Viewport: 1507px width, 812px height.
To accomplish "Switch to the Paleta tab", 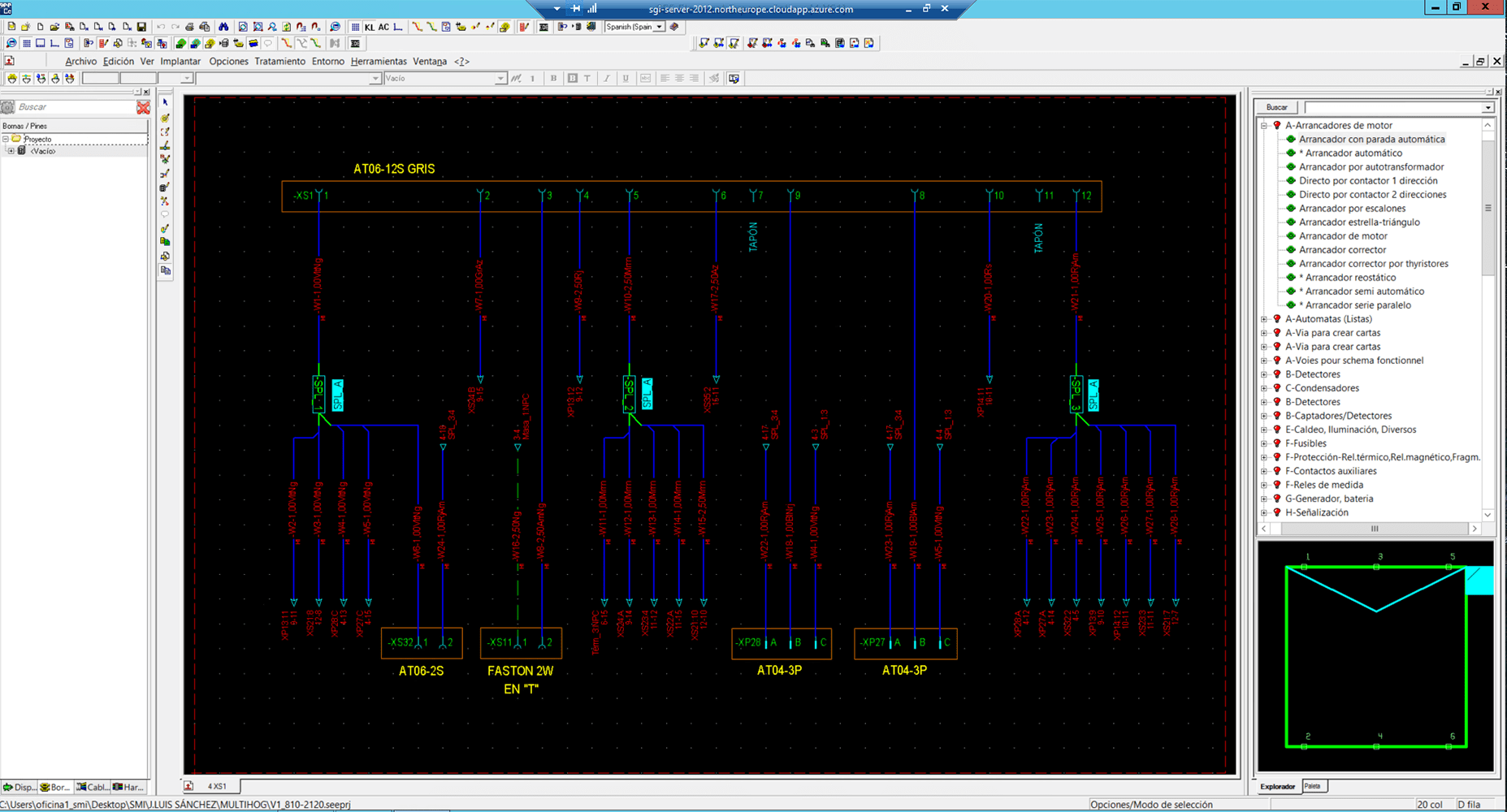I will 1313,785.
